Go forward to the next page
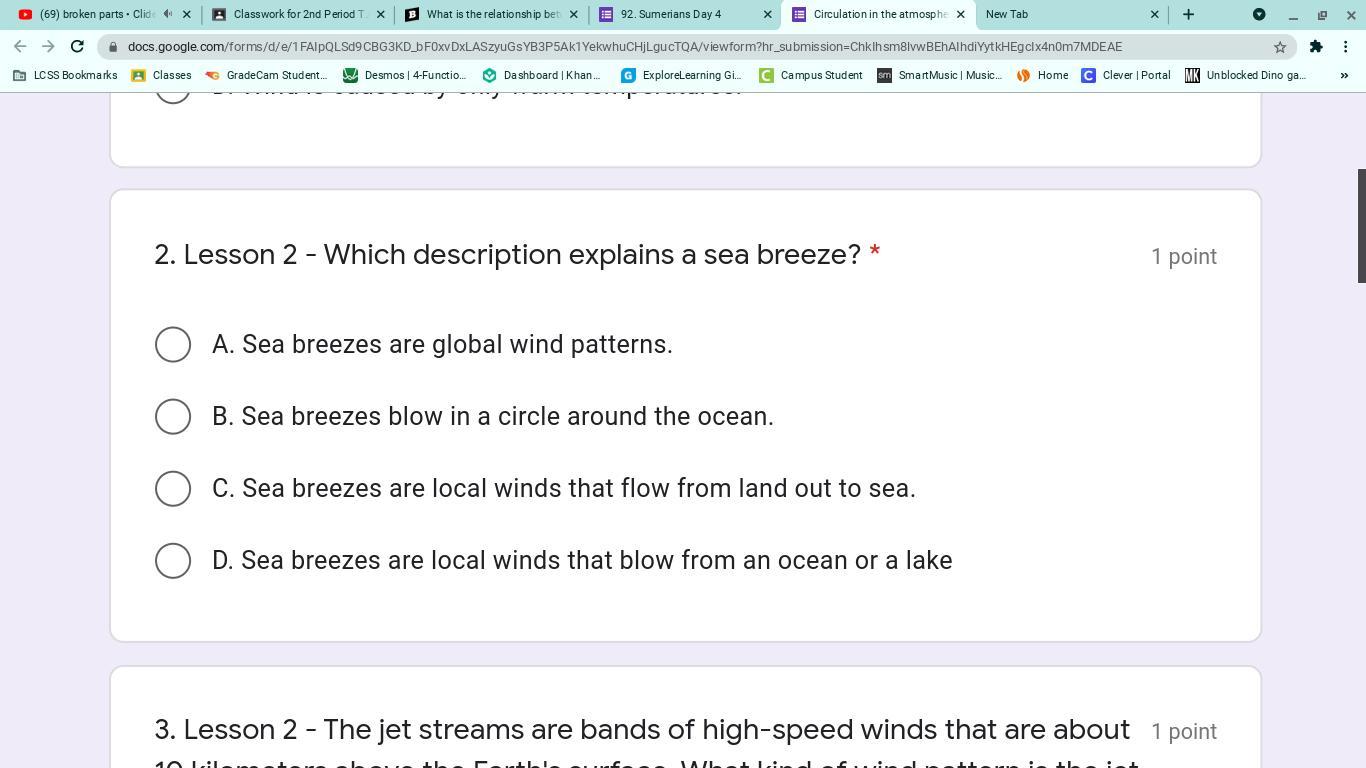 (48, 46)
